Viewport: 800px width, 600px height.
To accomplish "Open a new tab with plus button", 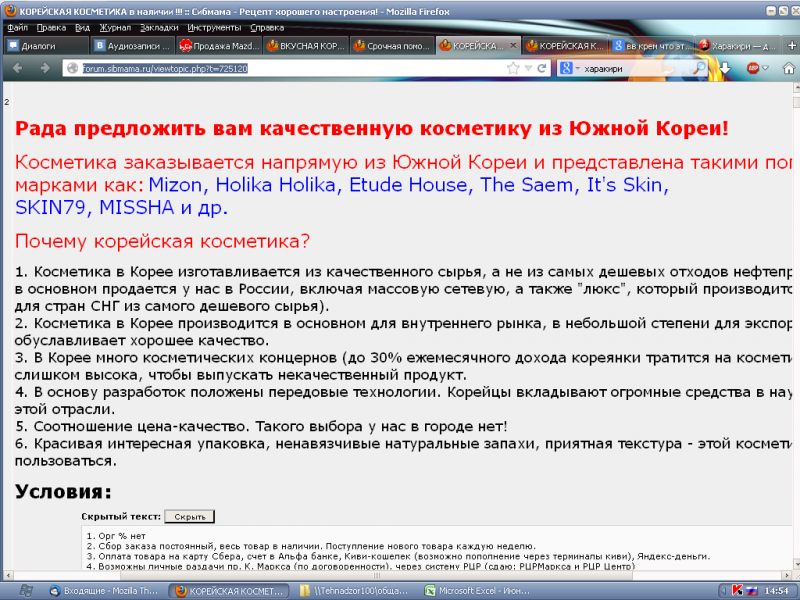I will (x=792, y=45).
